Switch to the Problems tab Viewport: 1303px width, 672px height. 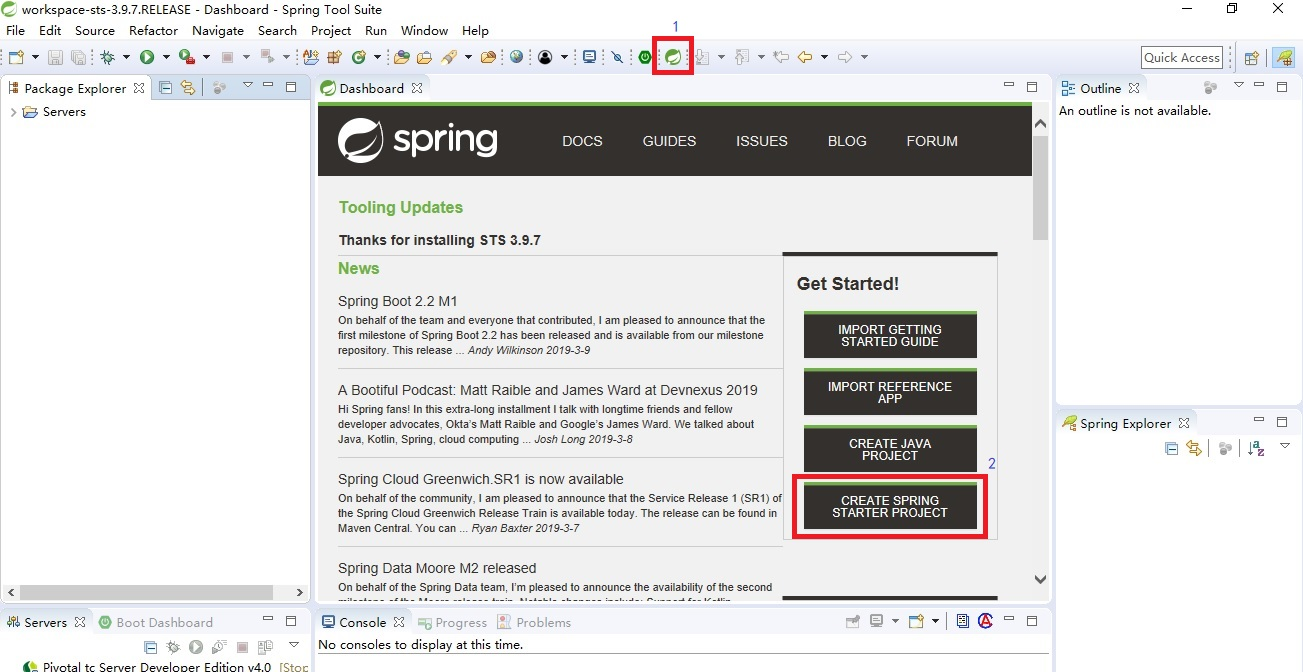click(x=534, y=622)
